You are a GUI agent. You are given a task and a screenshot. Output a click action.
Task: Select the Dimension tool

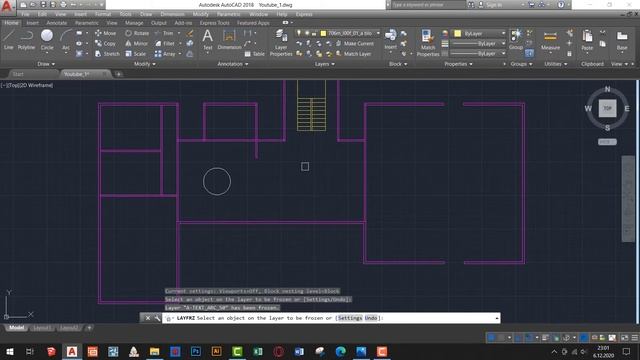pyautogui.click(x=229, y=40)
